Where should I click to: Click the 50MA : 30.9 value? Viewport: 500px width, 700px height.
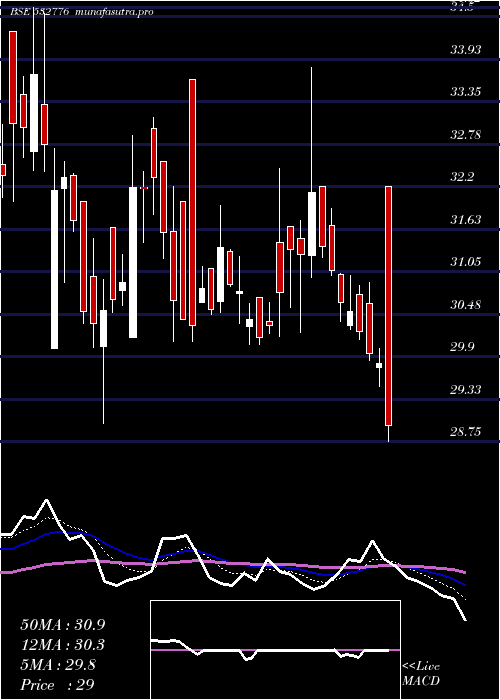pos(63,625)
